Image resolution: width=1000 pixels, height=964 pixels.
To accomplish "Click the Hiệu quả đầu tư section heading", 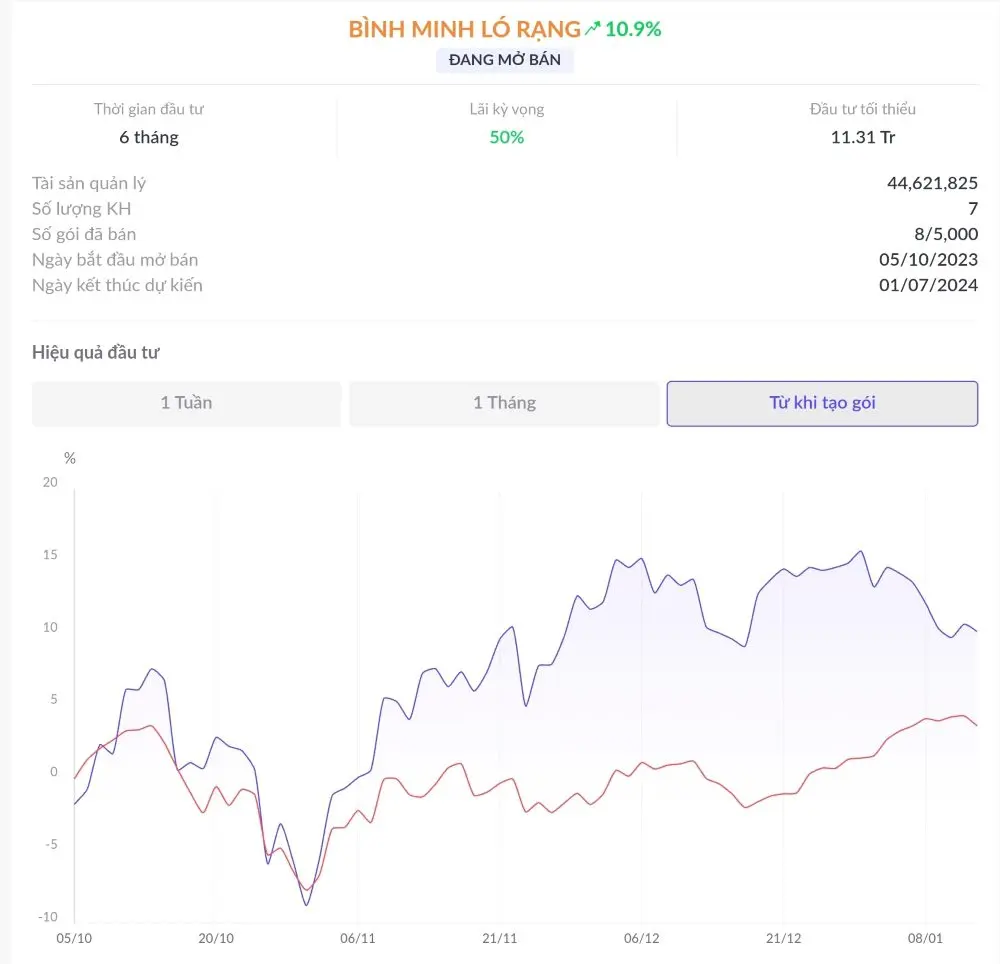I will point(96,353).
